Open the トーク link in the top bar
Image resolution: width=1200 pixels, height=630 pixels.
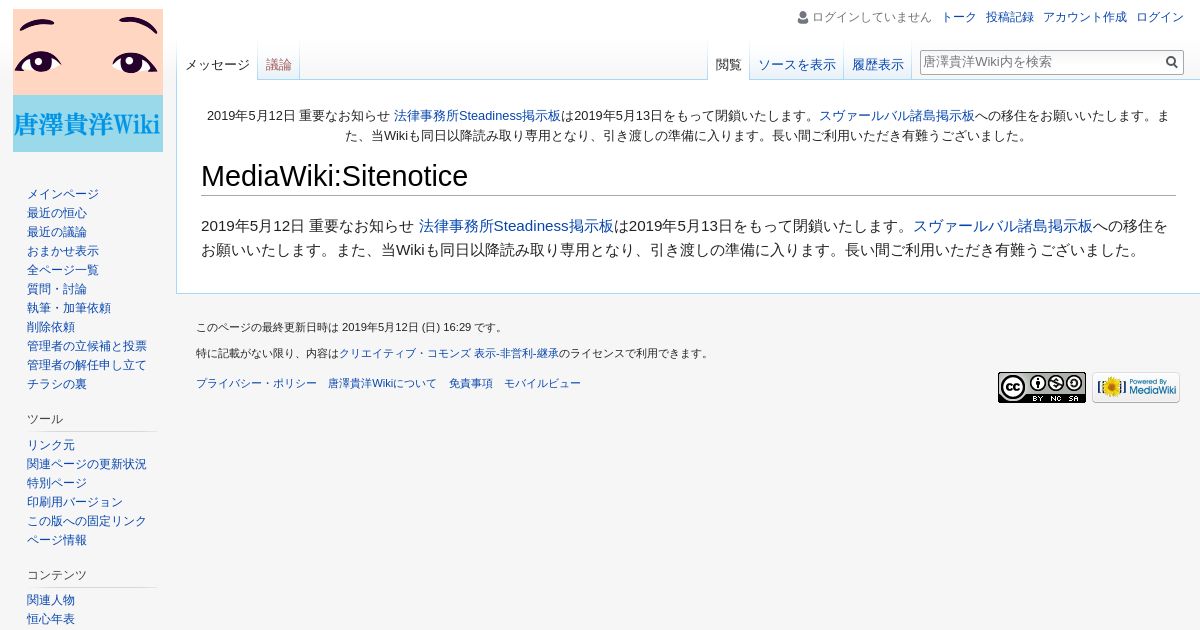959,17
